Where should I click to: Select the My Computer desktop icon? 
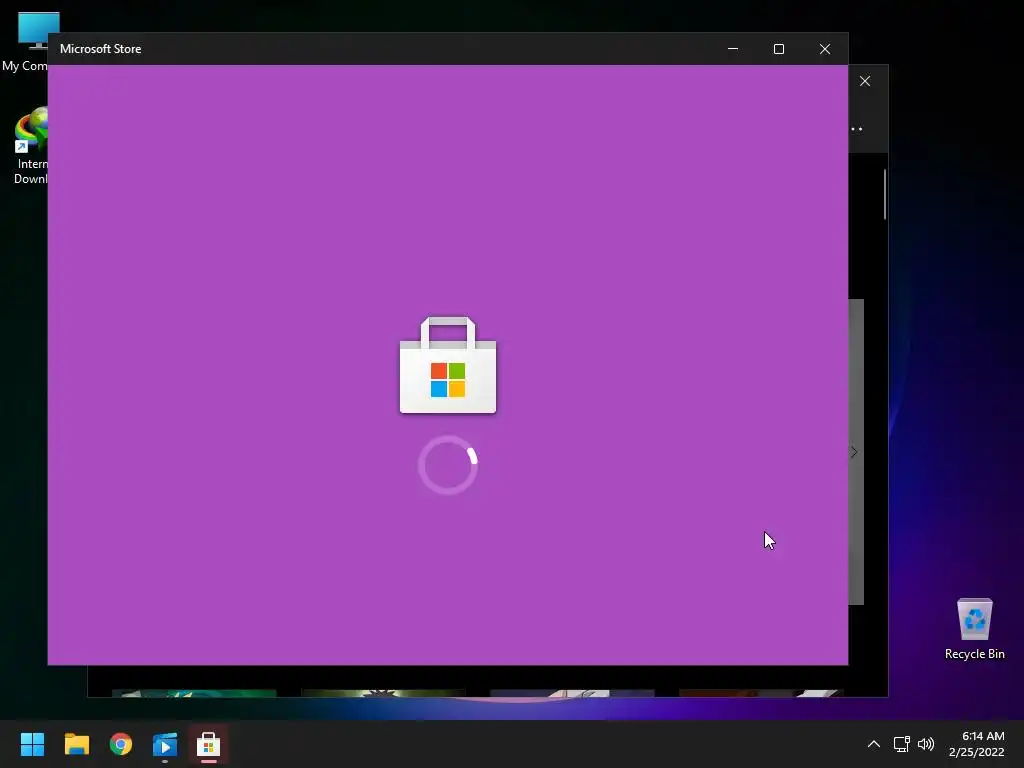coord(24,41)
